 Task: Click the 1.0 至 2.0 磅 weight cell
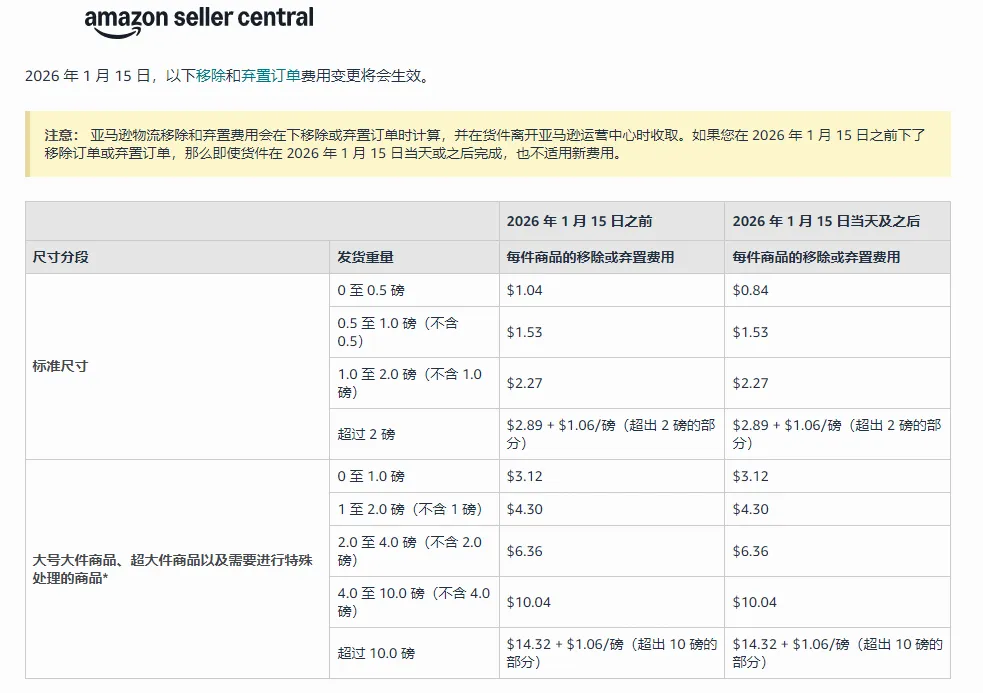[409, 383]
